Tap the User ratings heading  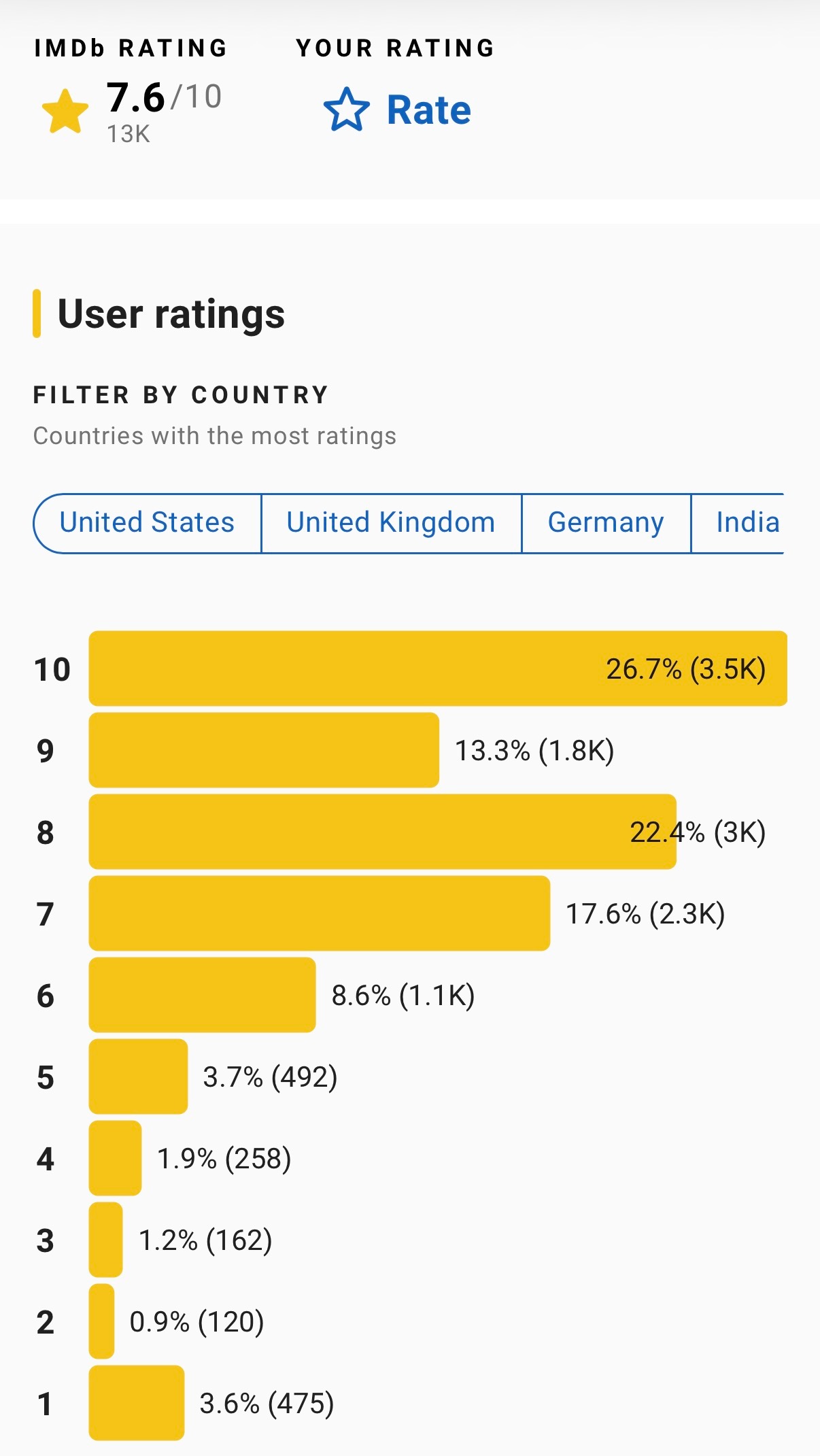click(x=171, y=314)
